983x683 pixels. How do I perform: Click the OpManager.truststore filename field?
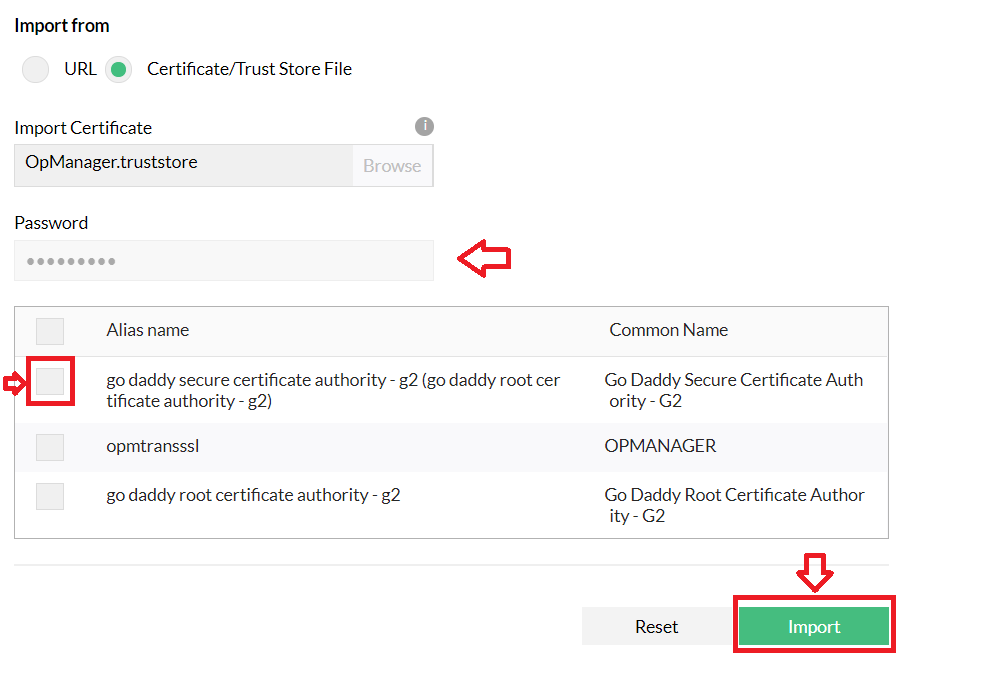point(180,165)
